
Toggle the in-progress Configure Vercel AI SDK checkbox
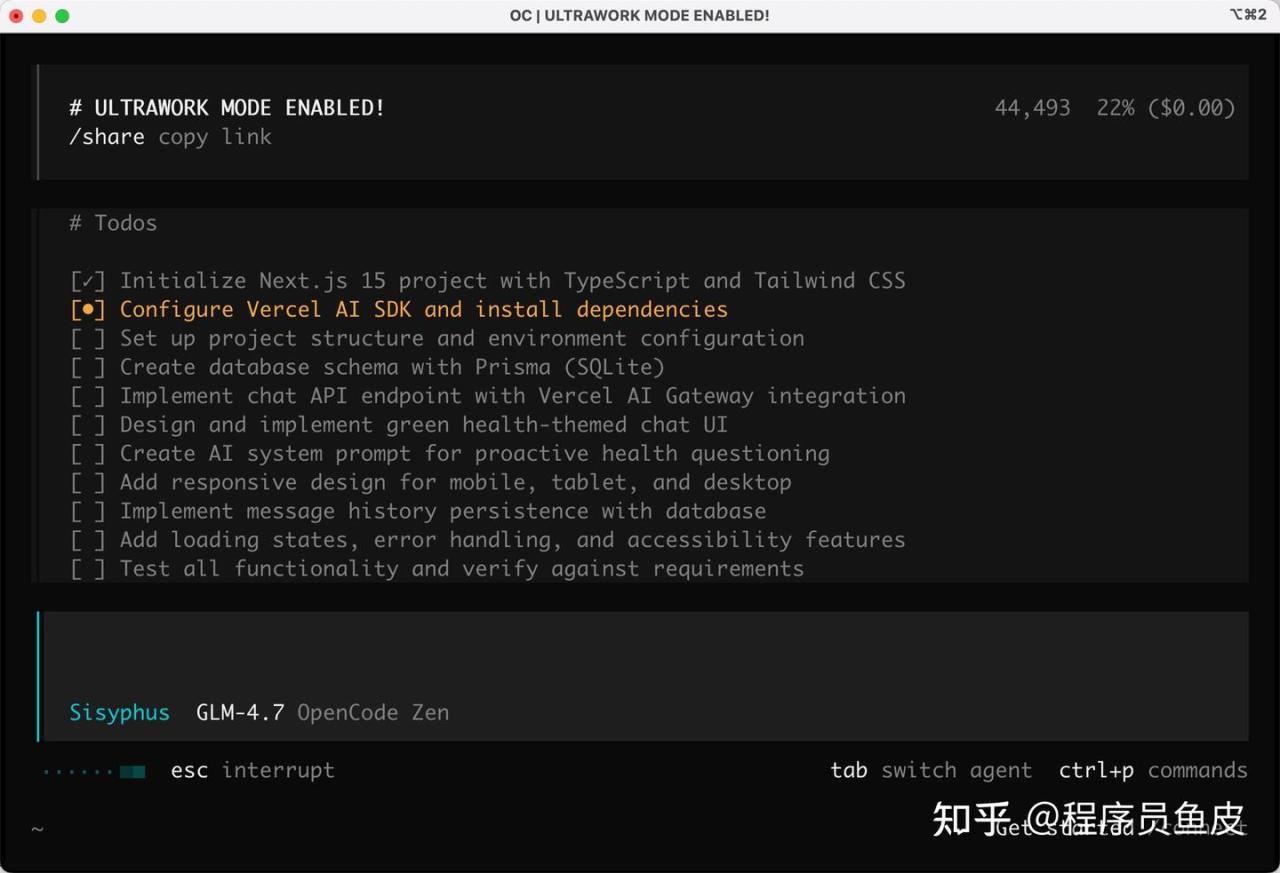[87, 310]
